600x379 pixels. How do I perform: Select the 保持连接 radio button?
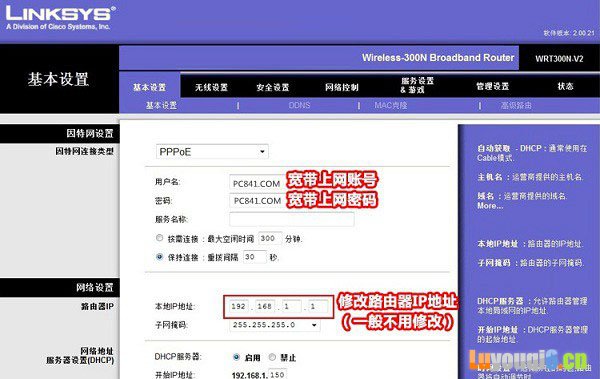click(160, 257)
